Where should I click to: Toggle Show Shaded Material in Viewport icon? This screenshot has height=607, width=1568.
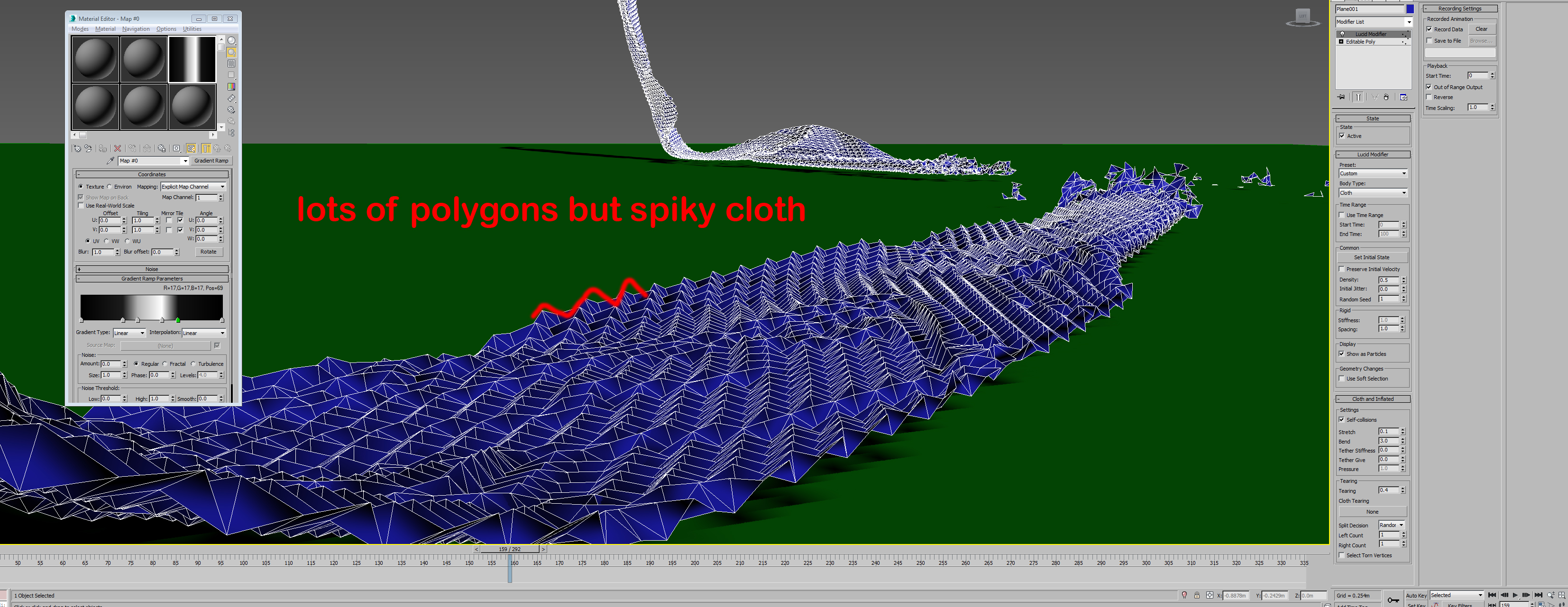191,148
